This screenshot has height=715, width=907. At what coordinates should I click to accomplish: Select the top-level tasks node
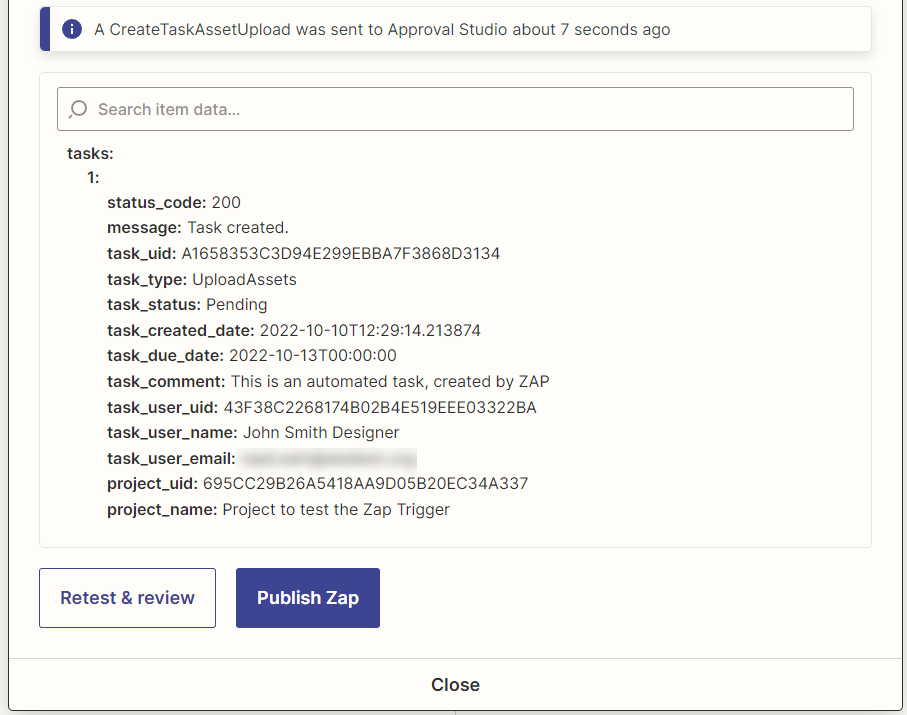pos(91,153)
